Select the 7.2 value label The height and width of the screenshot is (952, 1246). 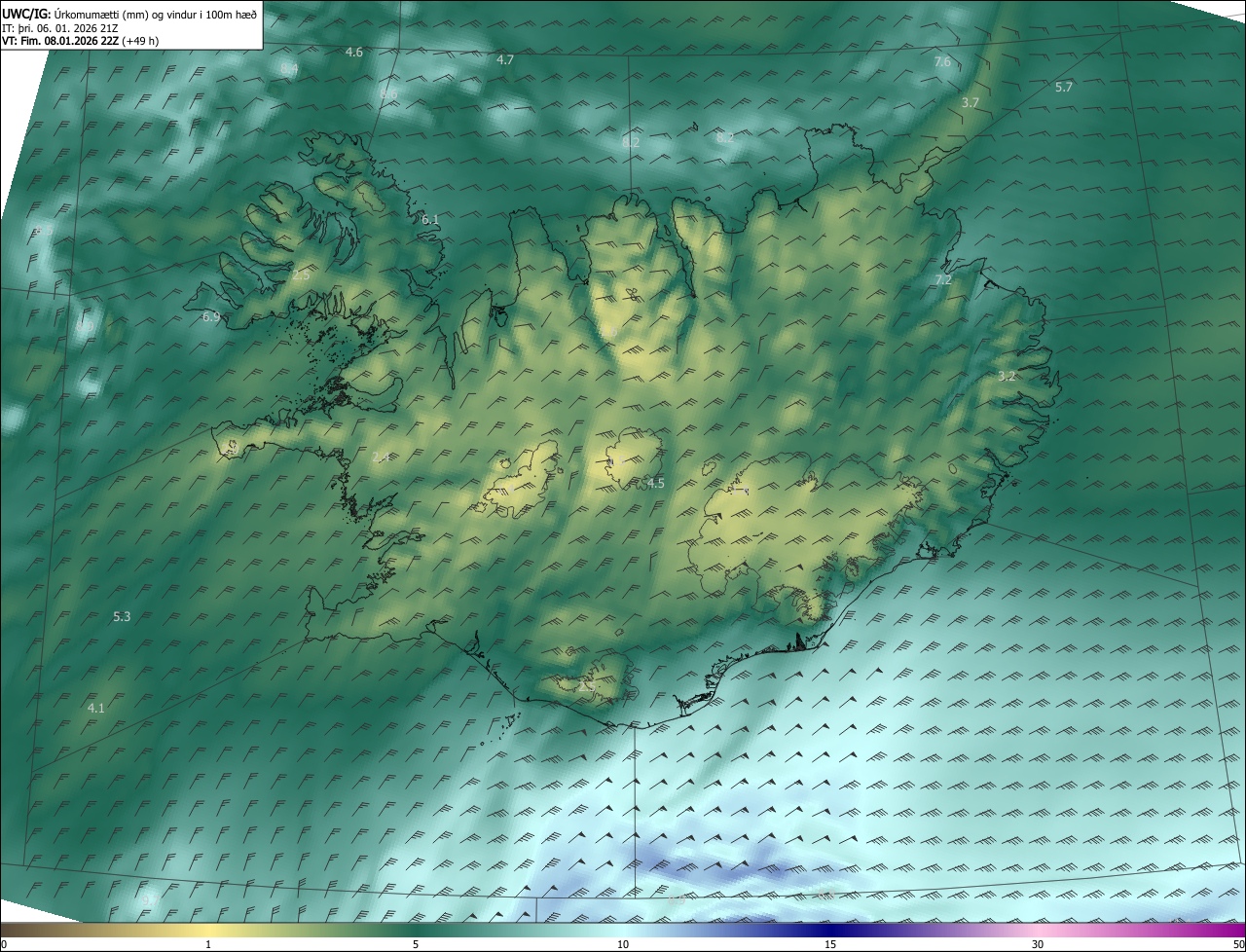943,279
